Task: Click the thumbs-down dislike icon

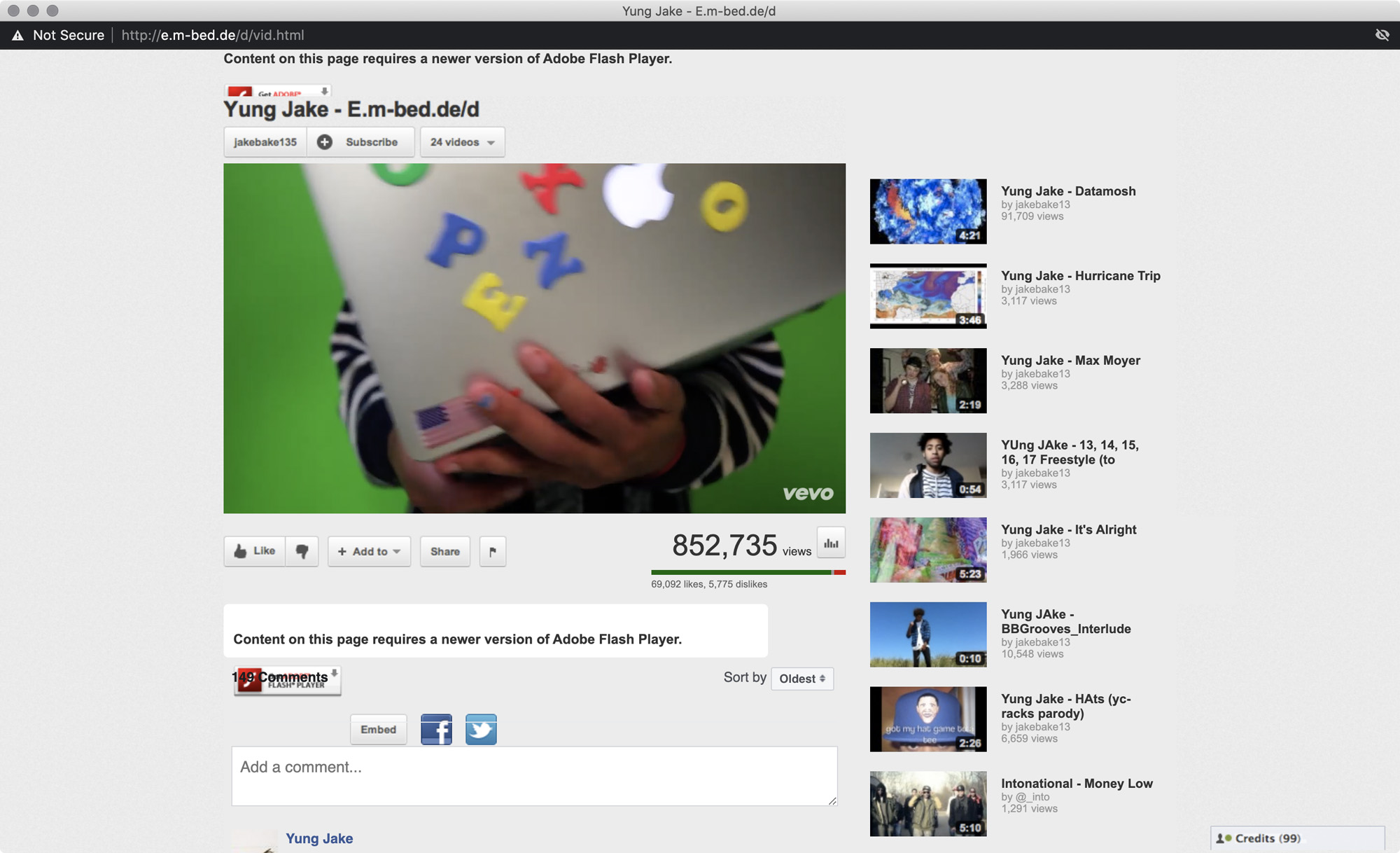Action: click(302, 551)
